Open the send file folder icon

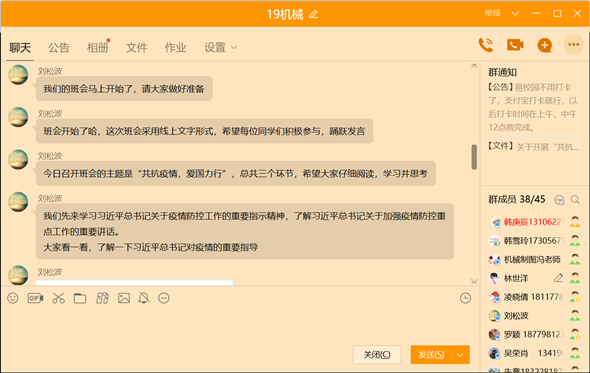[x=80, y=298]
